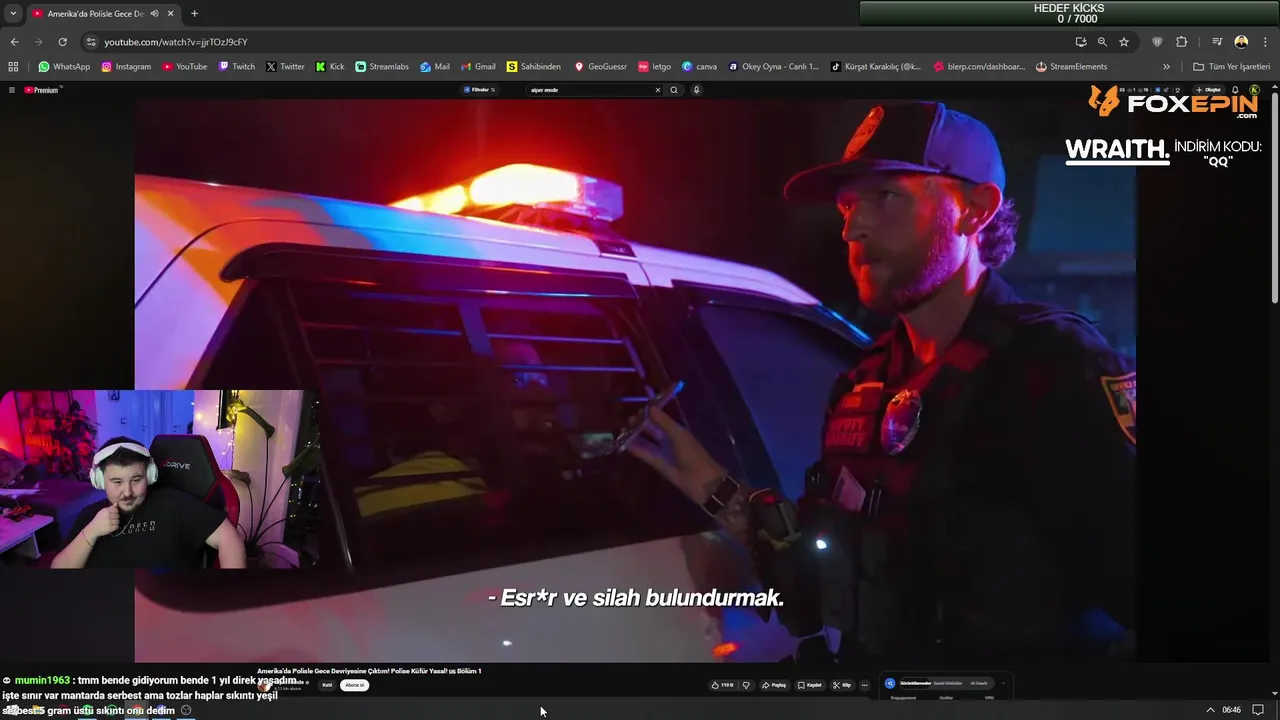Open the Chrome profile avatar
Viewport: 1280px width, 720px height.
tap(1241, 42)
